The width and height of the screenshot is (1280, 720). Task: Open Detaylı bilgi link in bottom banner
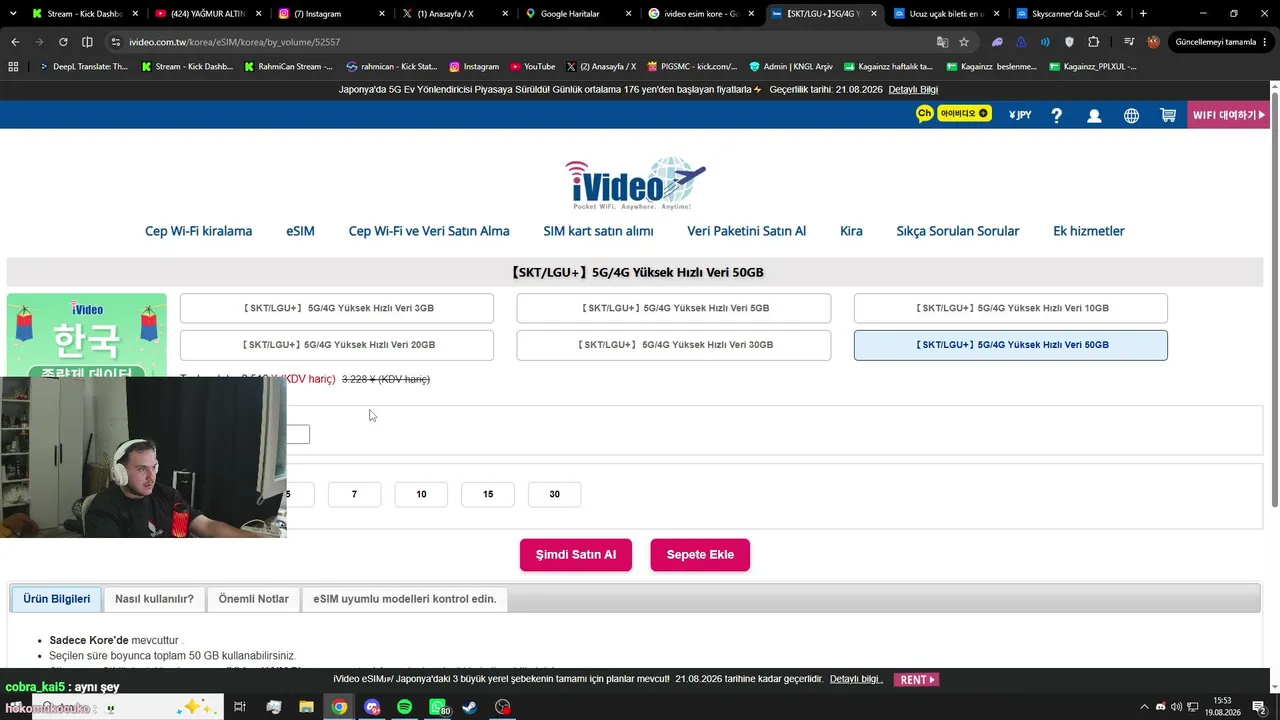pos(856,679)
